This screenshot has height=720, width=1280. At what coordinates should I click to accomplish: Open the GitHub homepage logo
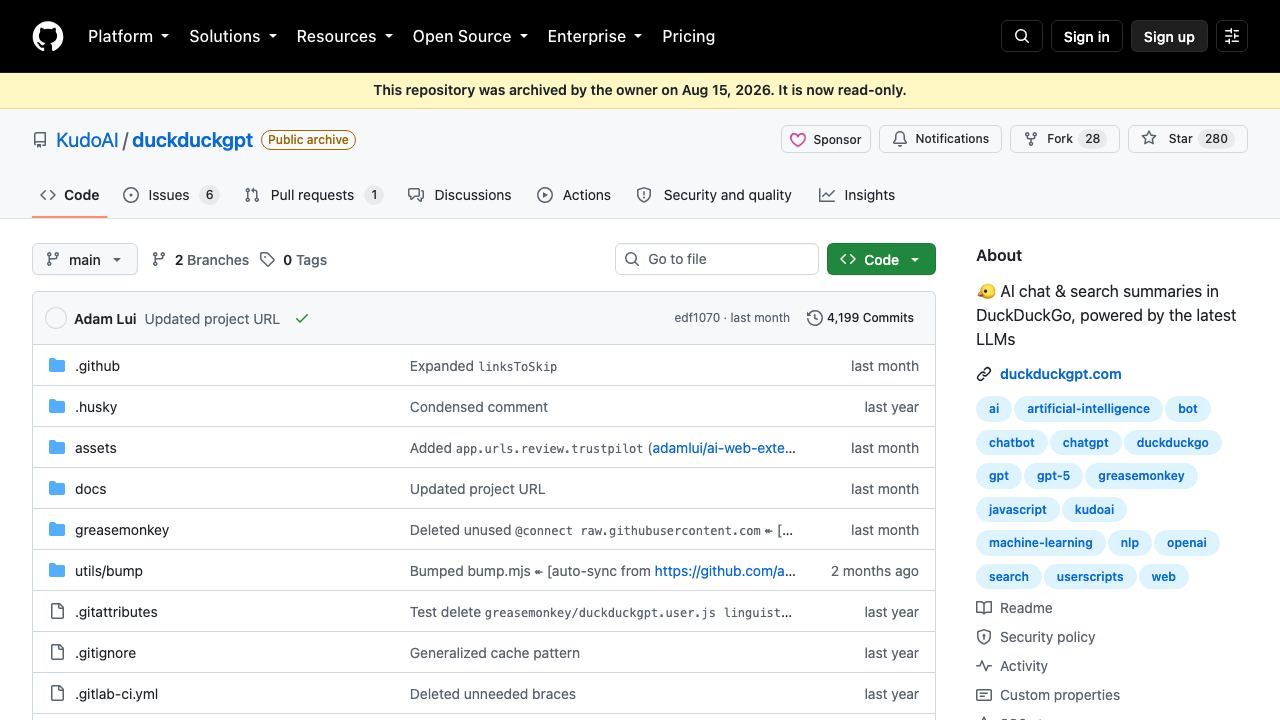point(48,36)
